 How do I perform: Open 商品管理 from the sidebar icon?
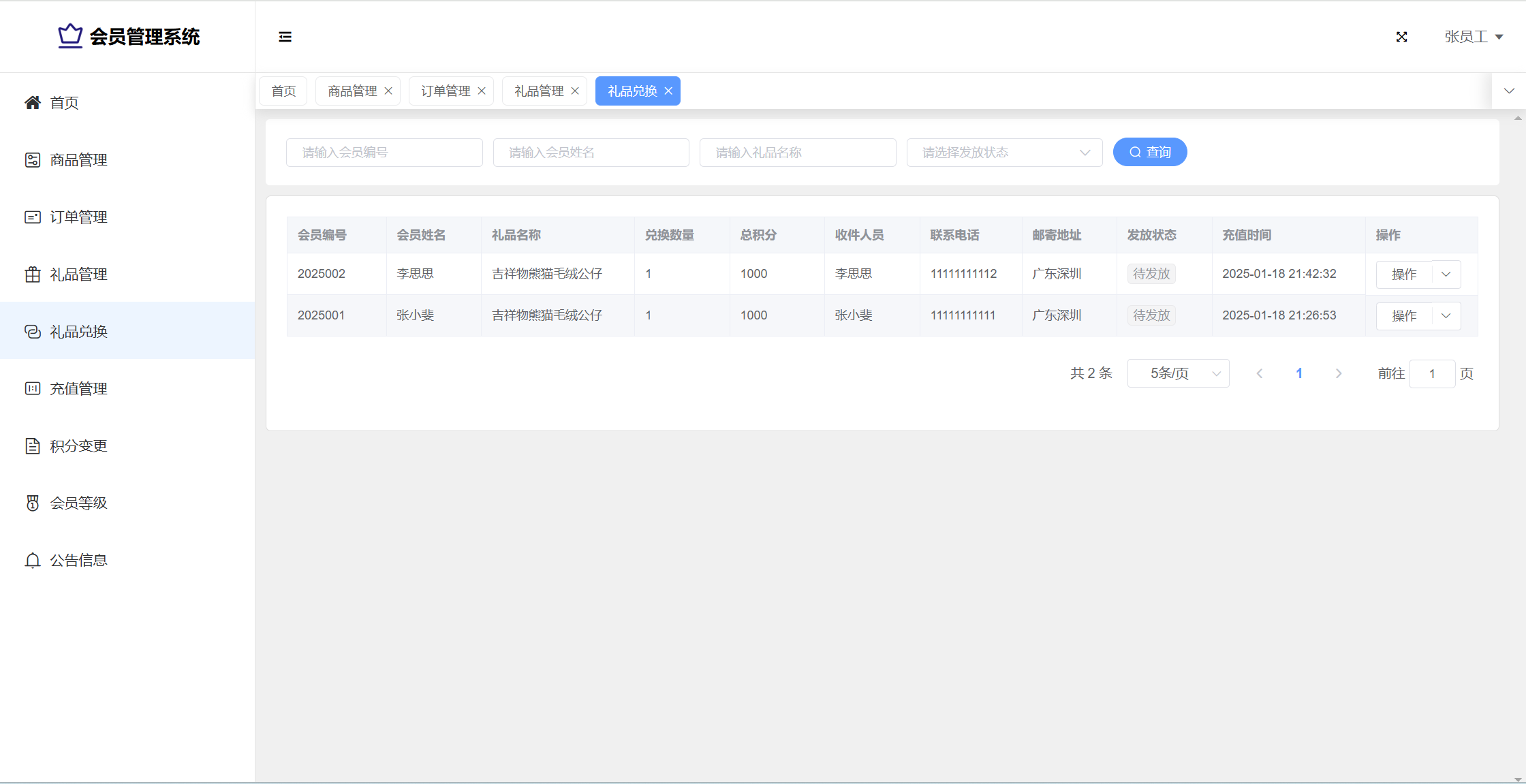point(33,160)
